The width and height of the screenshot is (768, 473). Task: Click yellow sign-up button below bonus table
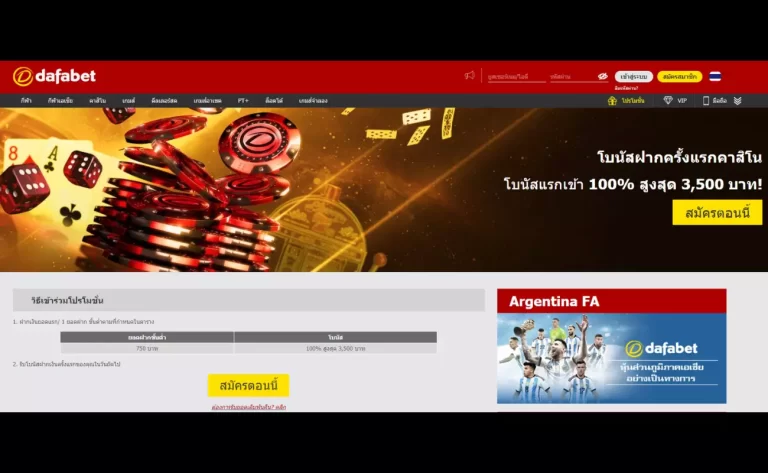point(248,385)
